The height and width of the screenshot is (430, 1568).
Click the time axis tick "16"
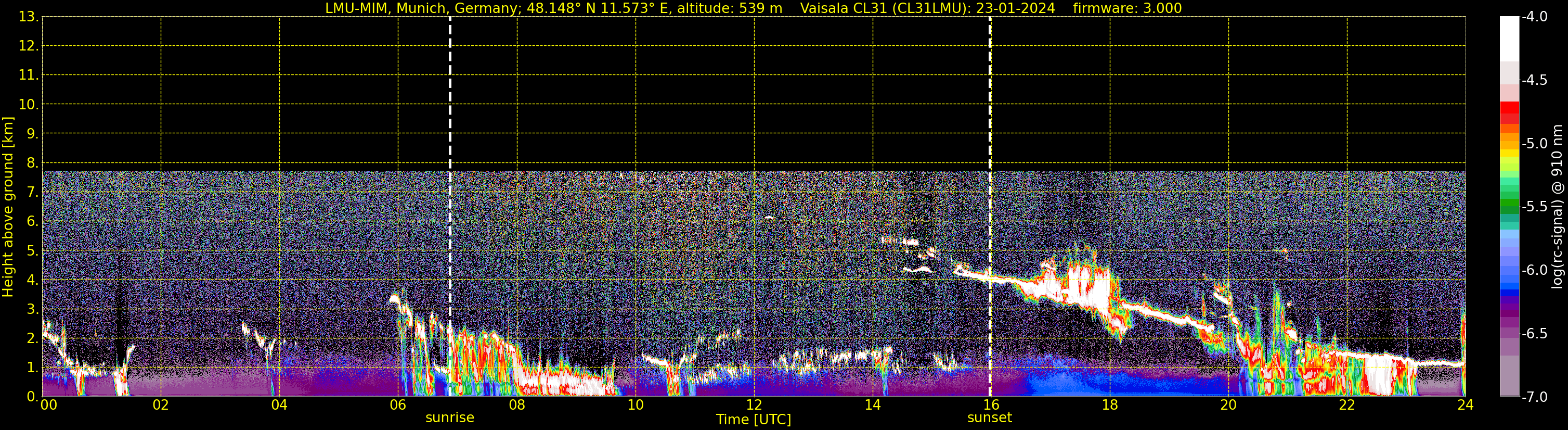click(991, 405)
